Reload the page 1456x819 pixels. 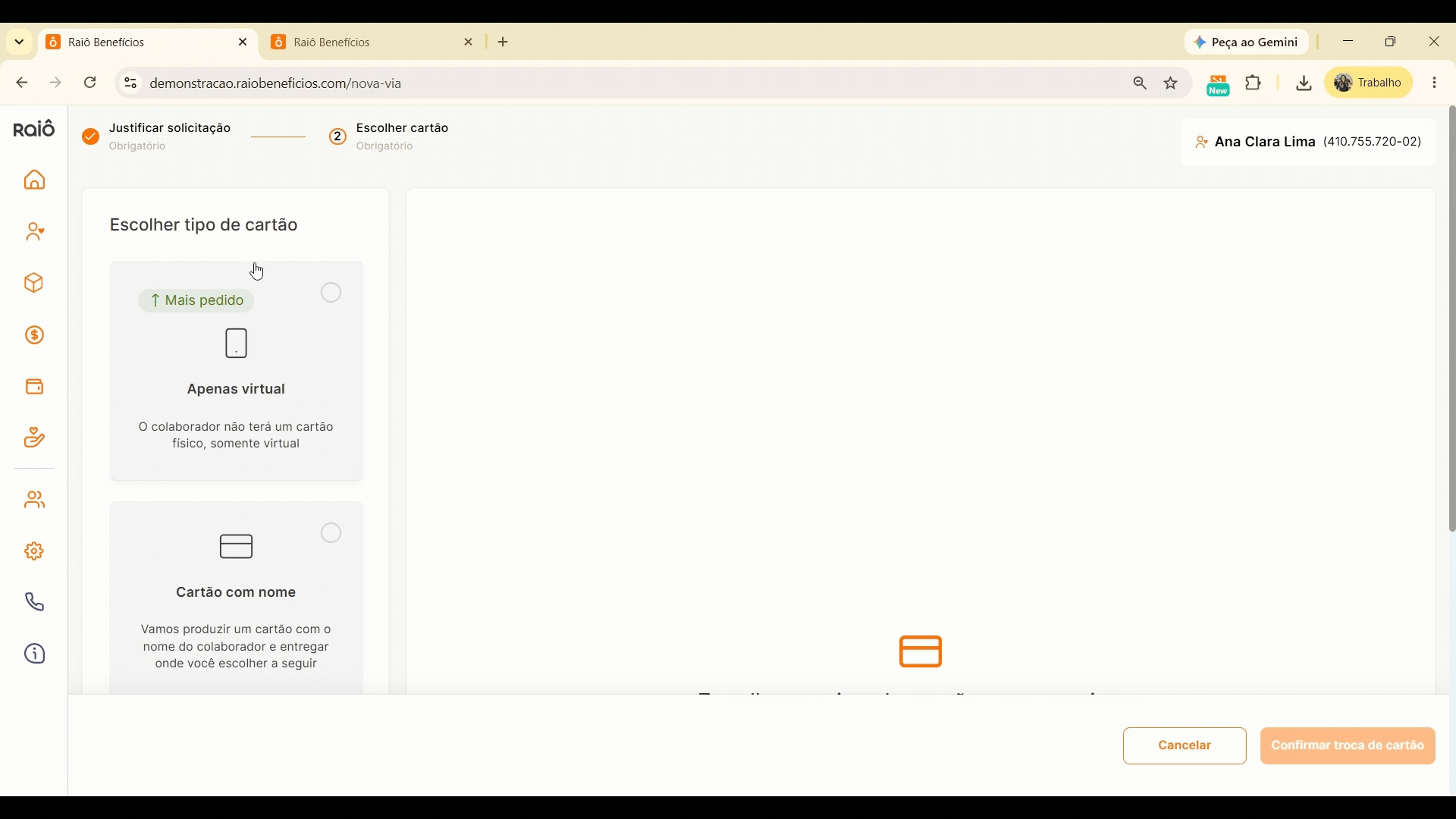91,83
